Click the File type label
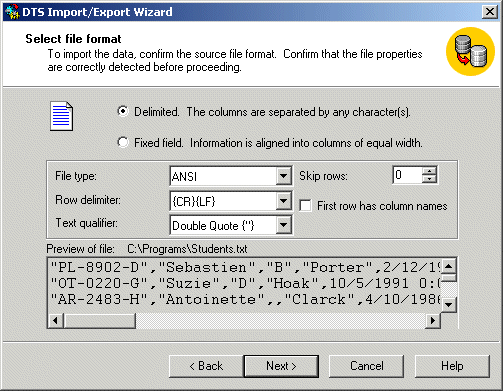 point(76,176)
